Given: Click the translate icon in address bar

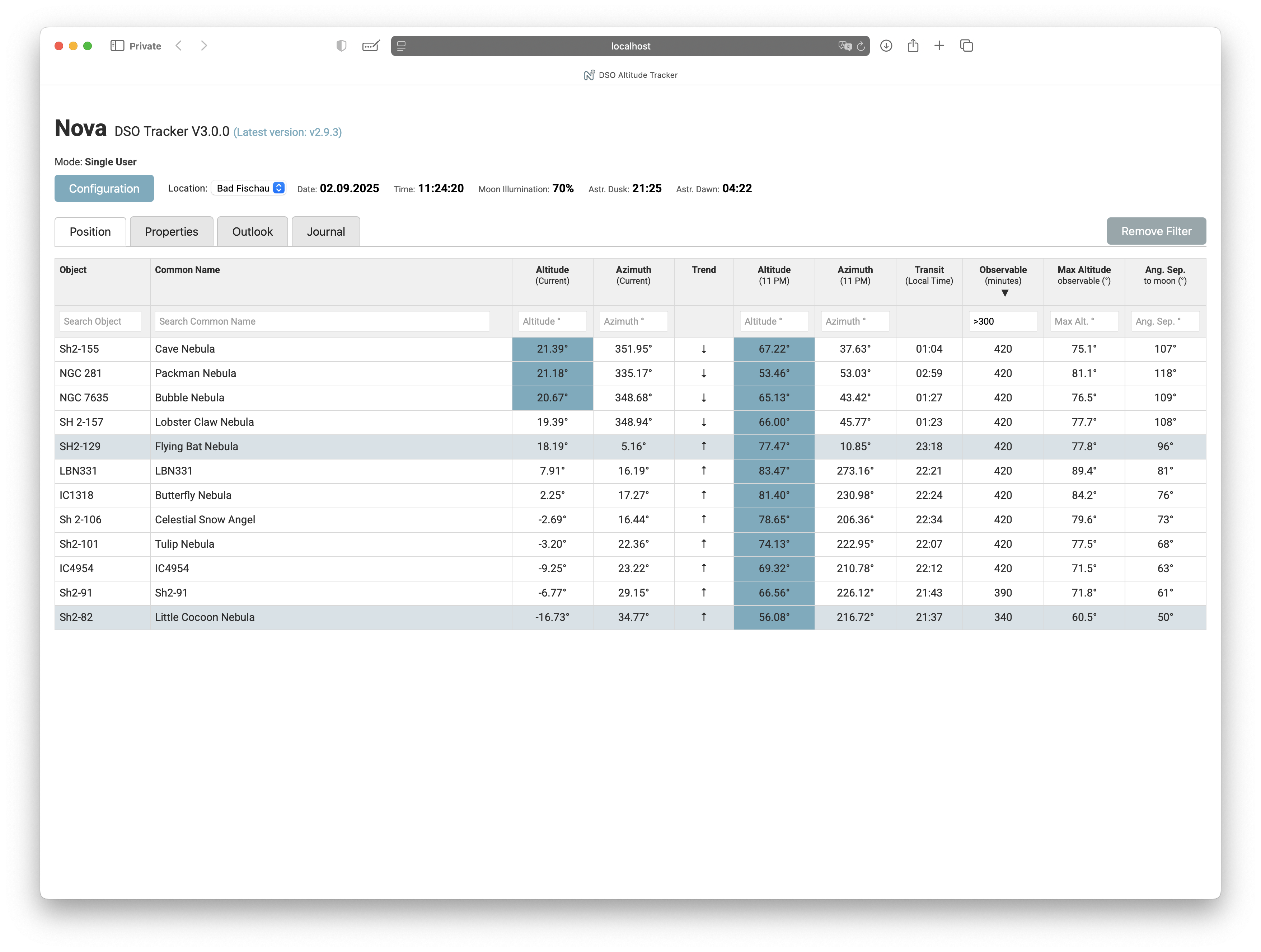Looking at the screenshot, I should pyautogui.click(x=844, y=46).
